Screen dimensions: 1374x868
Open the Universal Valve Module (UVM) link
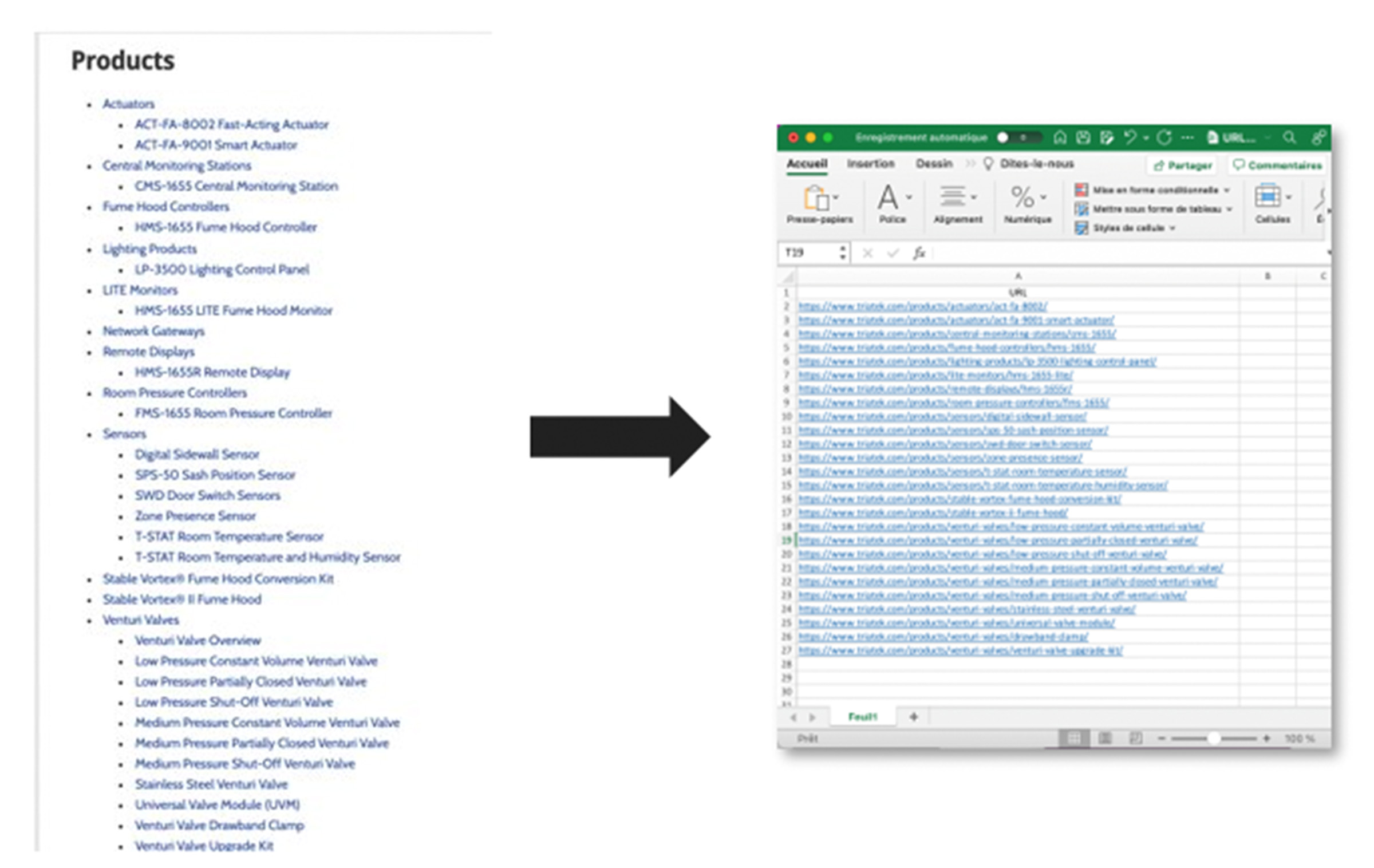(x=217, y=804)
